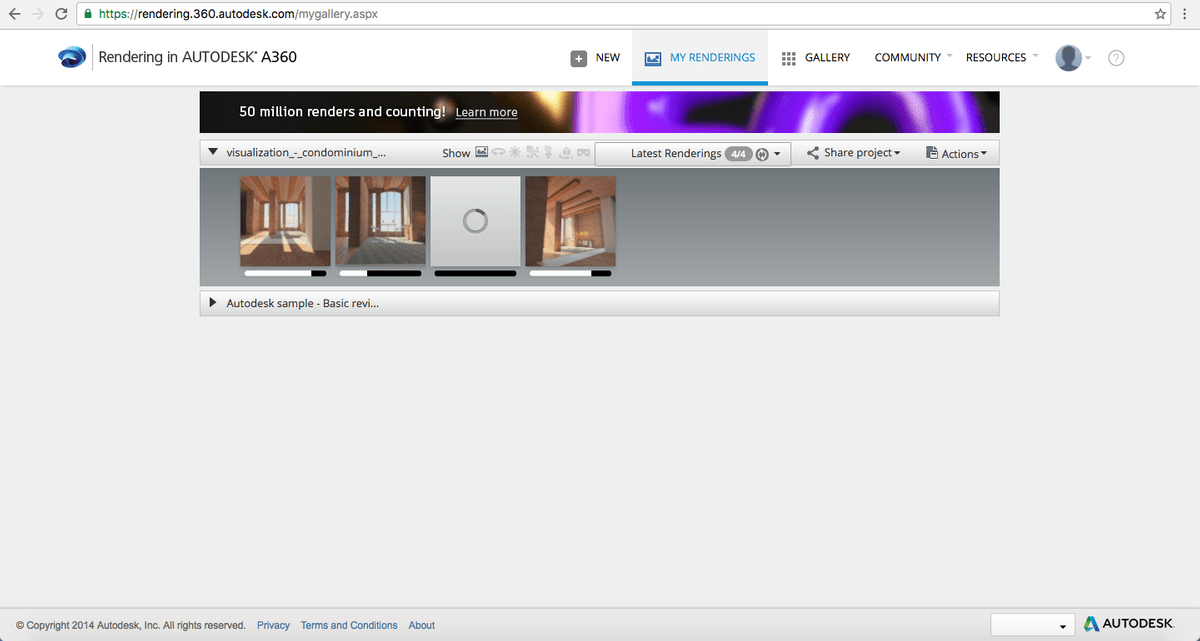Reload the page with the refresh icon
The width and height of the screenshot is (1200, 641).
coord(62,14)
